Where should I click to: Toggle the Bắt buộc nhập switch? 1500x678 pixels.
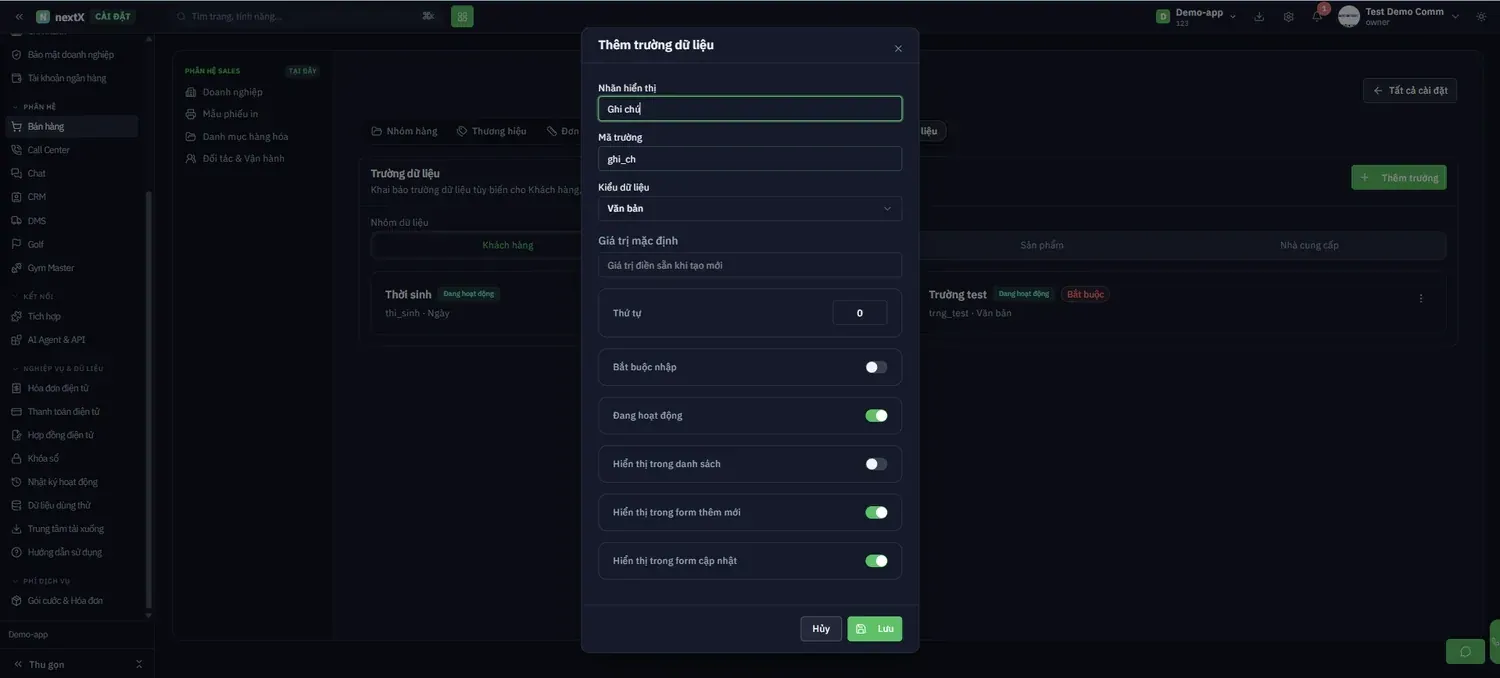tap(876, 367)
